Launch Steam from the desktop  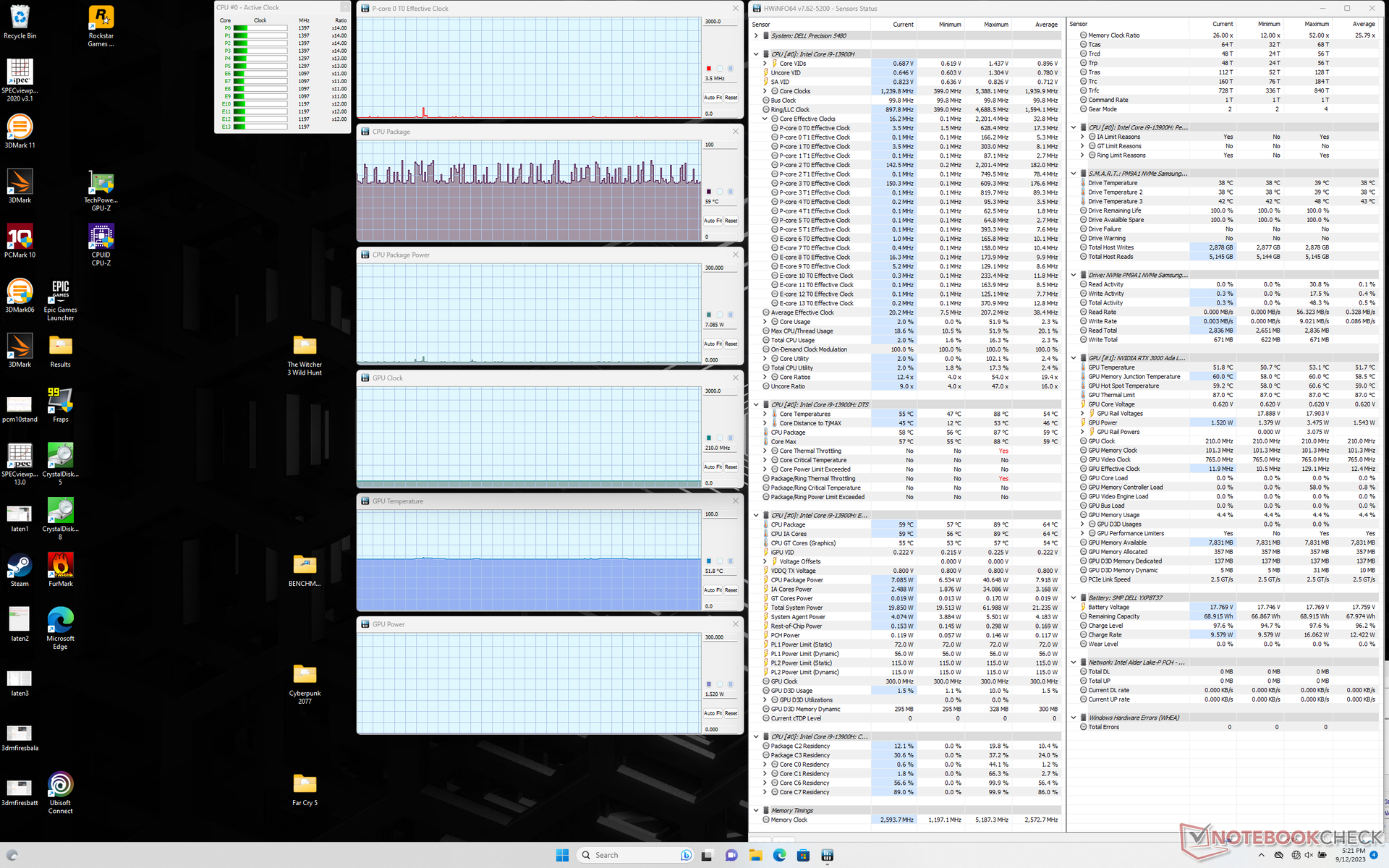tap(20, 569)
